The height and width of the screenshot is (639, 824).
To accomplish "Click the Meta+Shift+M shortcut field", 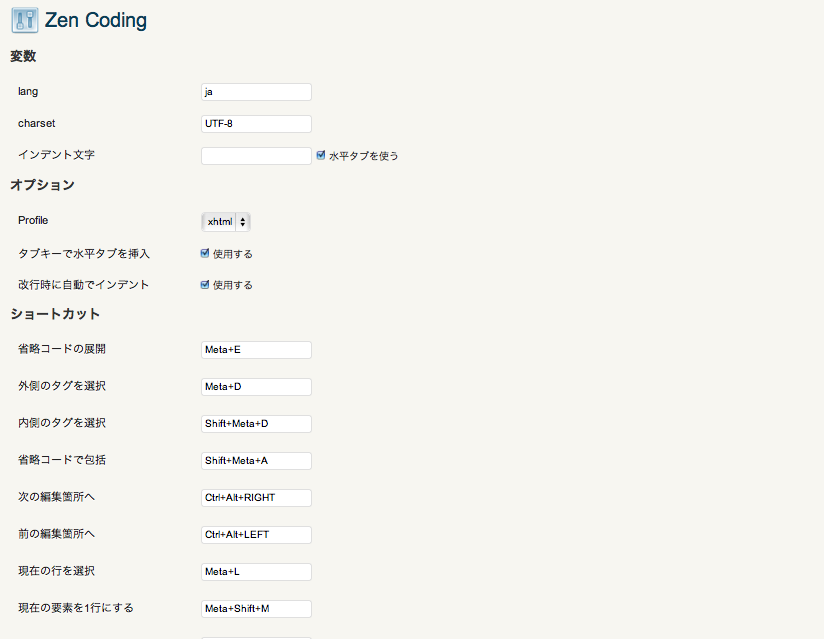I will 256,609.
